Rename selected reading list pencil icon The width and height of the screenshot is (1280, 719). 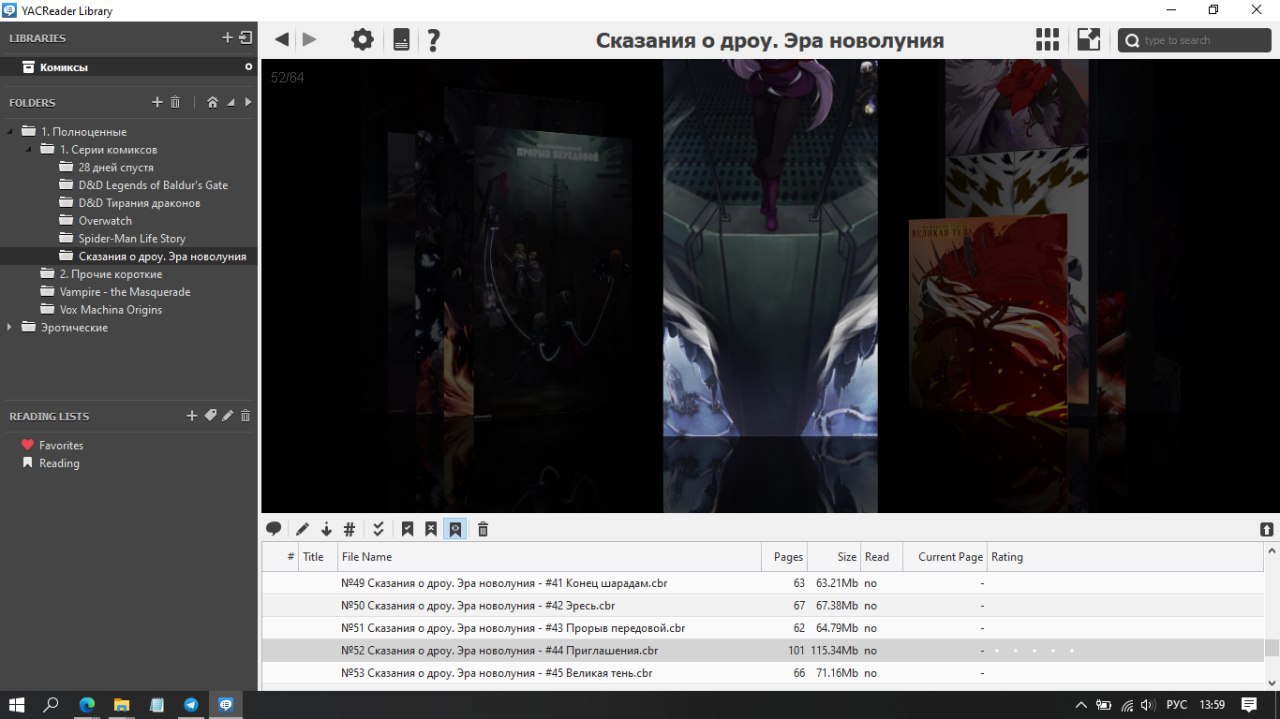[x=228, y=416]
